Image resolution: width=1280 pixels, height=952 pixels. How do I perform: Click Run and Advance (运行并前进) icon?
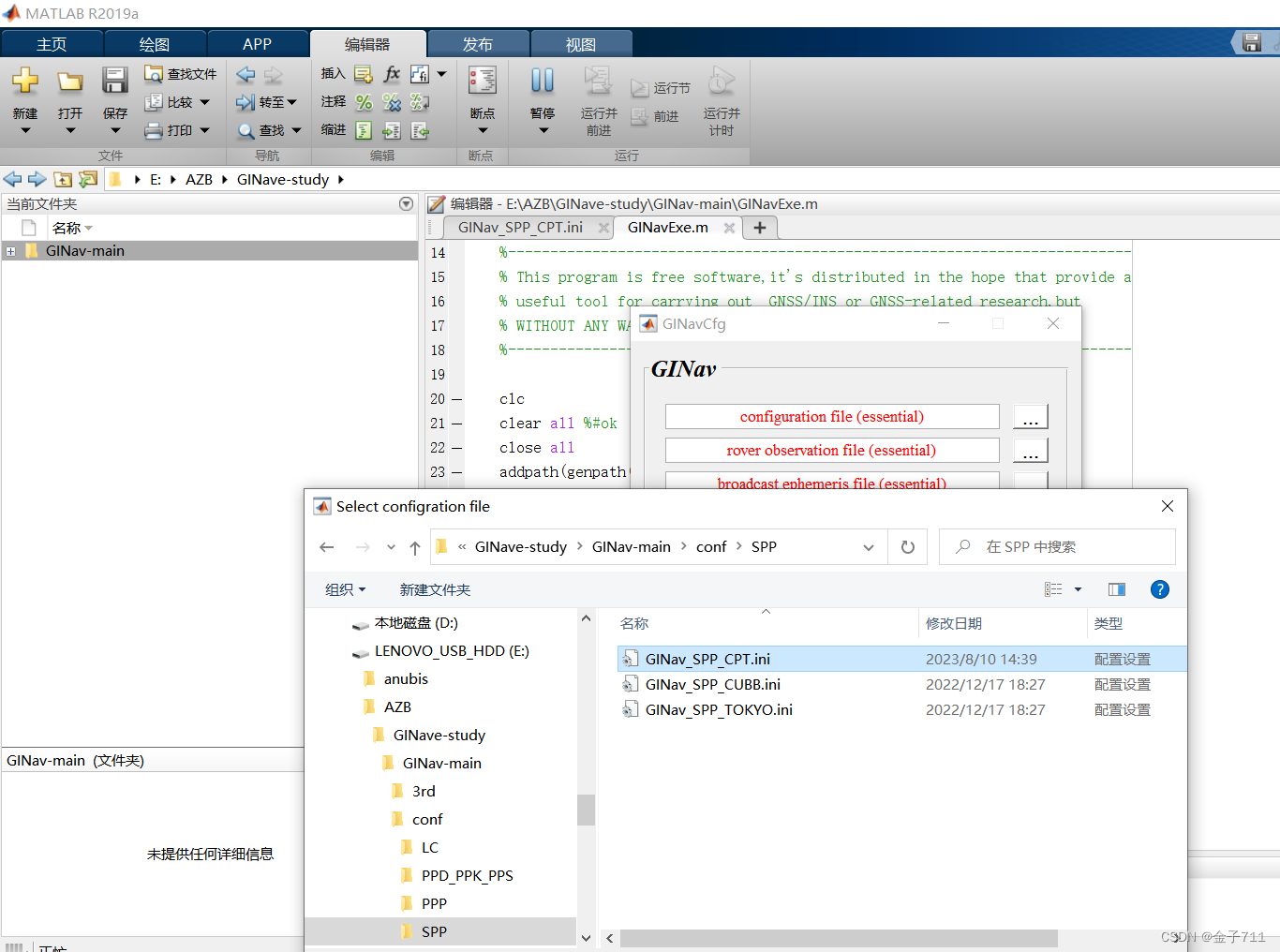click(598, 81)
